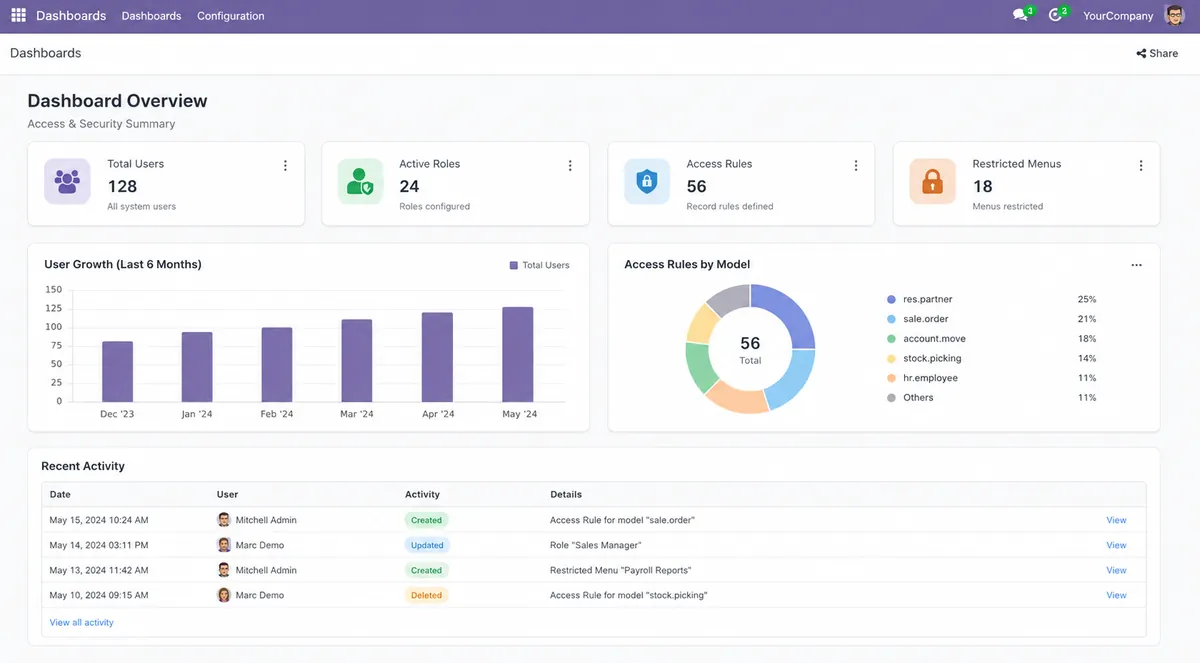Viewport: 1200px width, 663px height.
Task: Open View all activity link
Action: point(82,622)
